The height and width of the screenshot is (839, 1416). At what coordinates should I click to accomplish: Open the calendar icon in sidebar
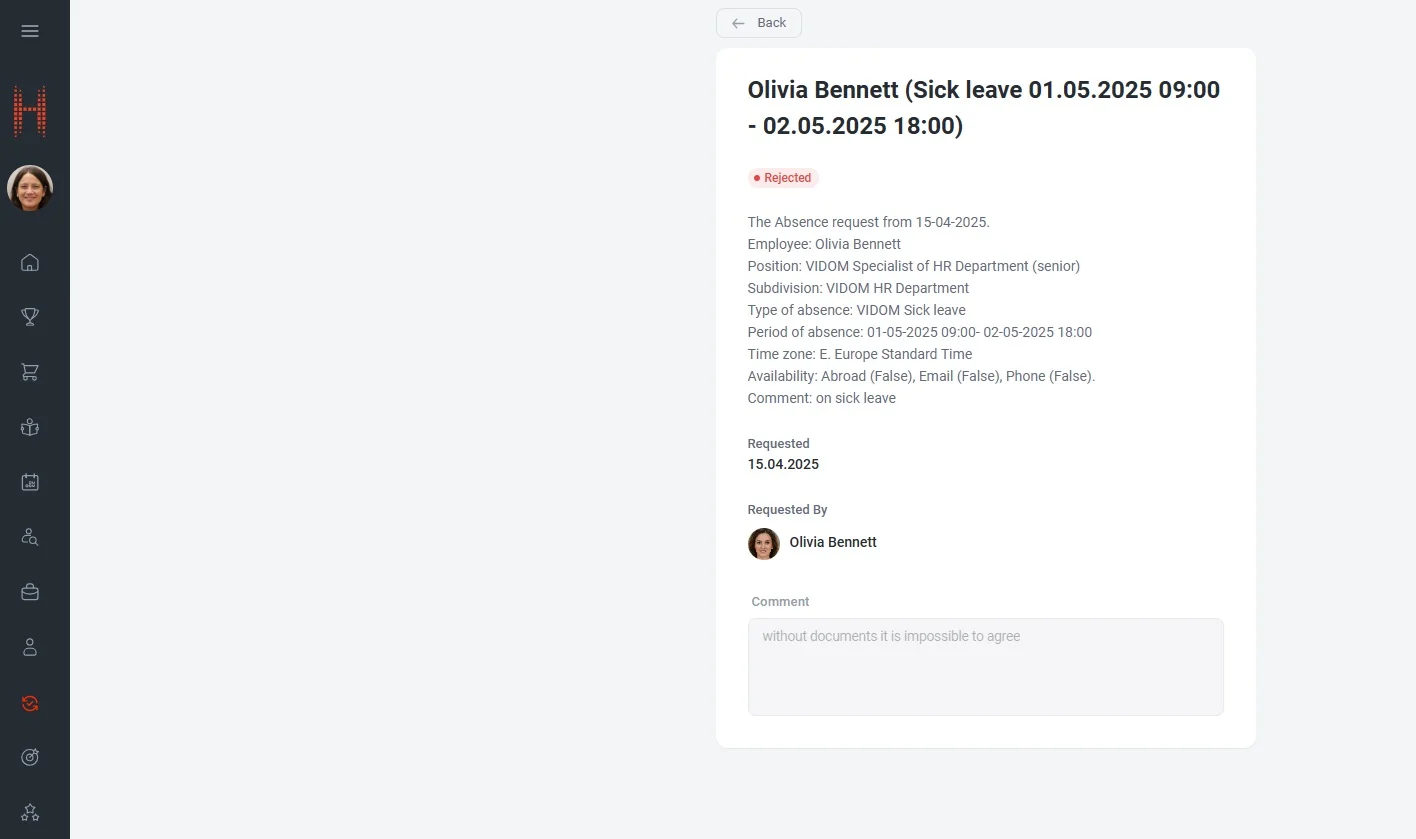(x=30, y=482)
